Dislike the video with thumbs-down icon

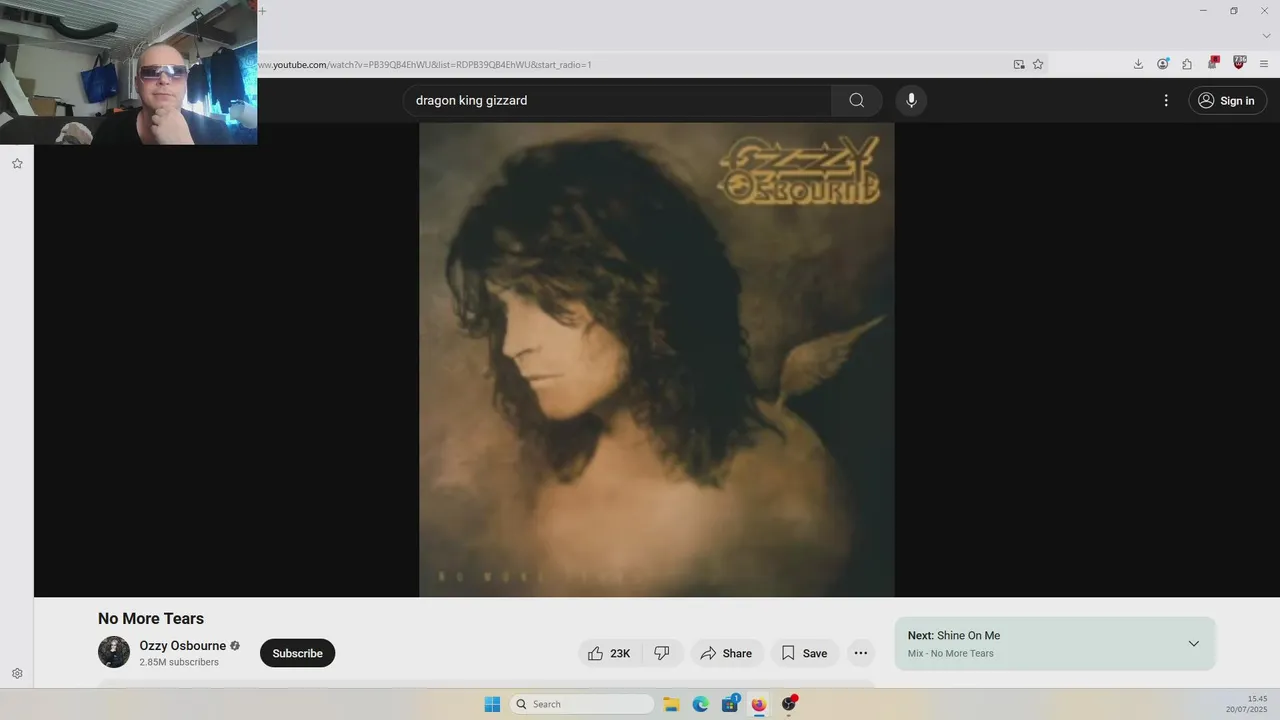pyautogui.click(x=662, y=653)
